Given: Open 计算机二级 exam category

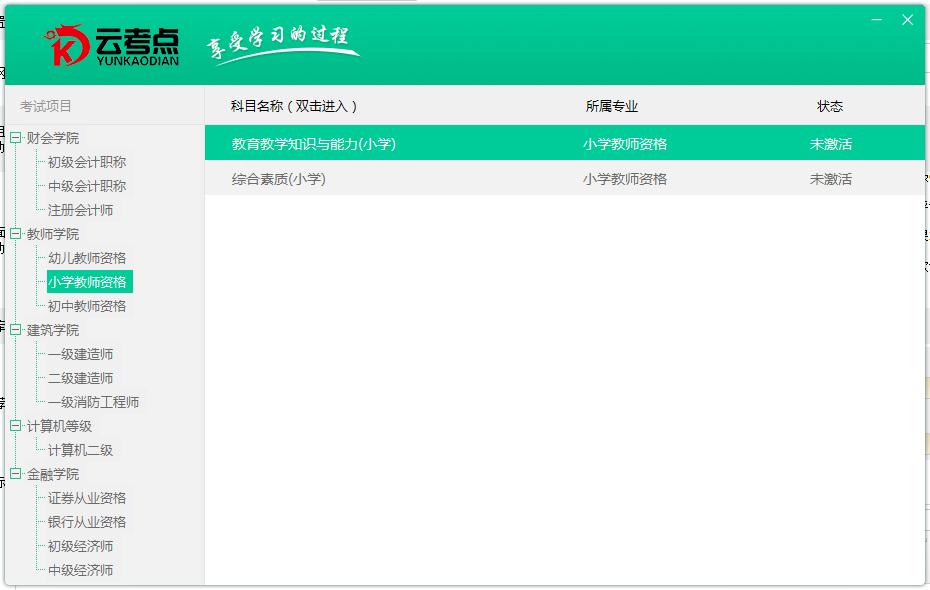Looking at the screenshot, I should pyautogui.click(x=80, y=450).
